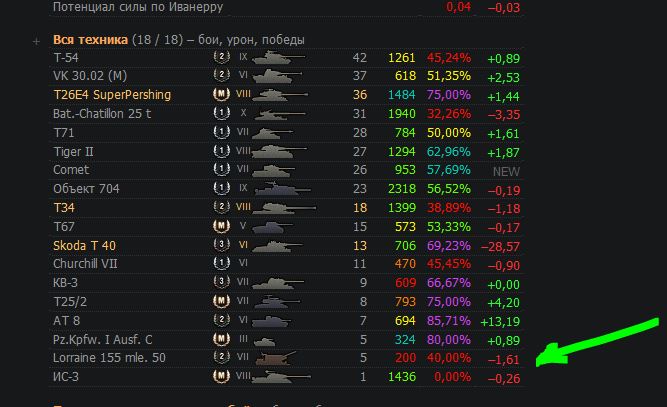Click the 32,26% win rate of Bat.-Chatillon
The image size is (667, 407).
tap(449, 114)
